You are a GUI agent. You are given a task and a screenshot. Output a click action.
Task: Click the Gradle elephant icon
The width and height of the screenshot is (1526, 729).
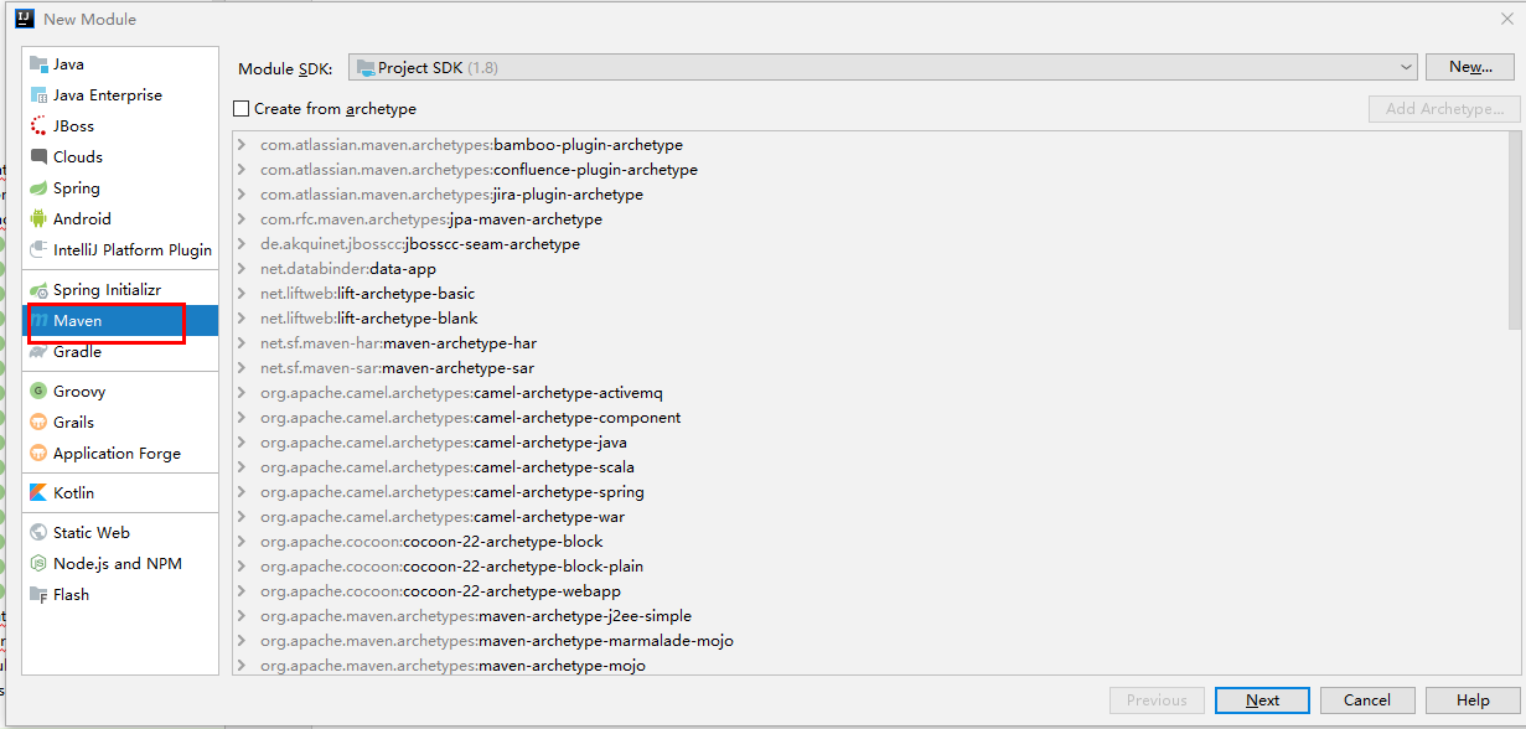[x=39, y=352]
